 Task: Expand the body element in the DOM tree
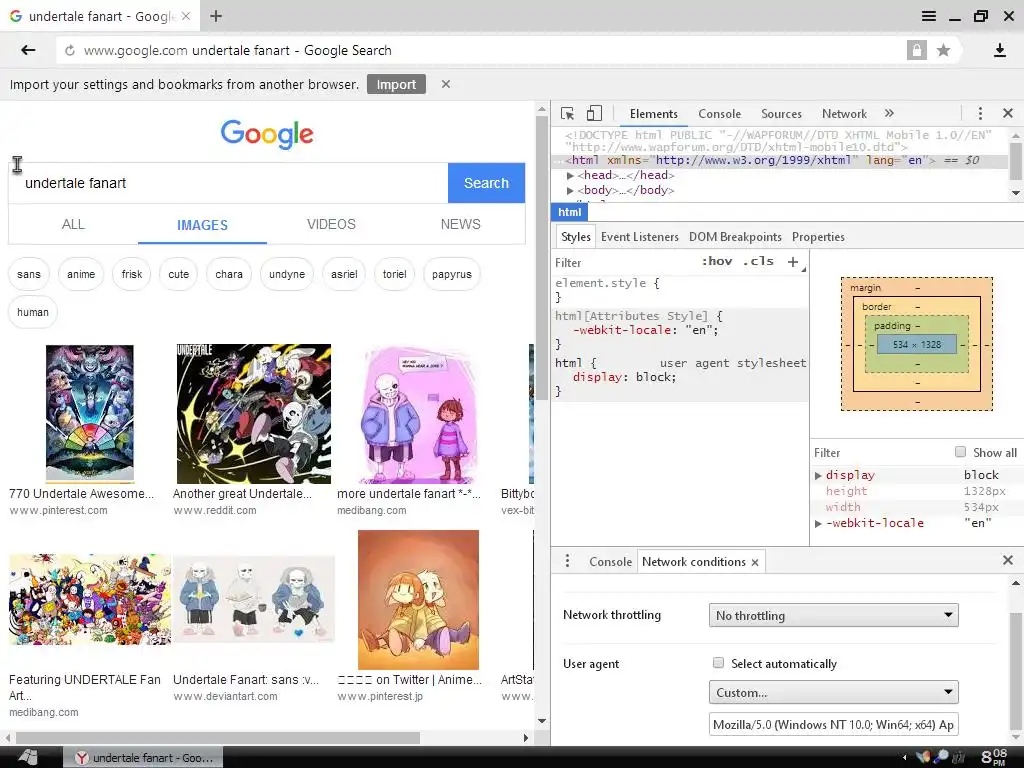(x=570, y=191)
